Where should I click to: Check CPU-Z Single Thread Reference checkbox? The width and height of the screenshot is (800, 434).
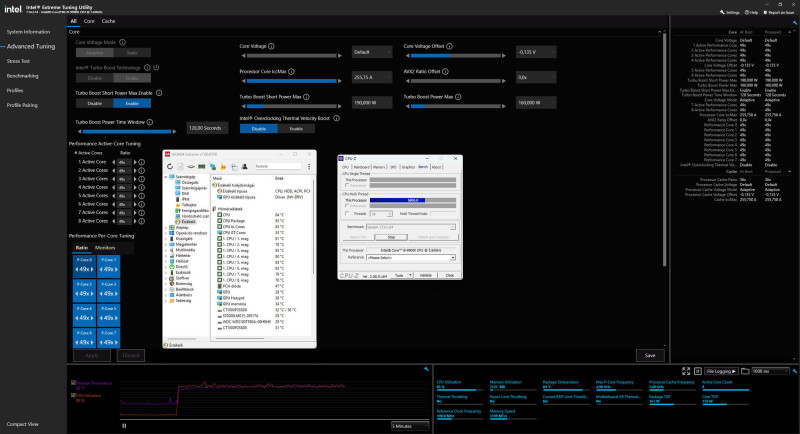pyautogui.click(x=347, y=185)
